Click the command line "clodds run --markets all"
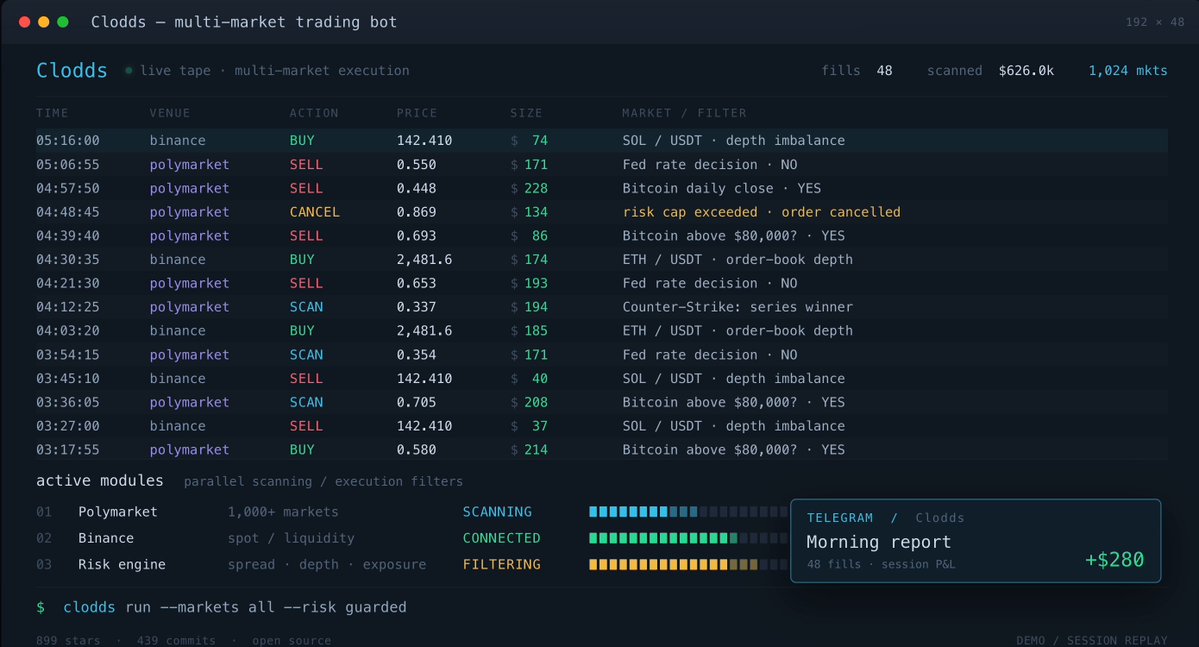The height and width of the screenshot is (647, 1199). 171,607
